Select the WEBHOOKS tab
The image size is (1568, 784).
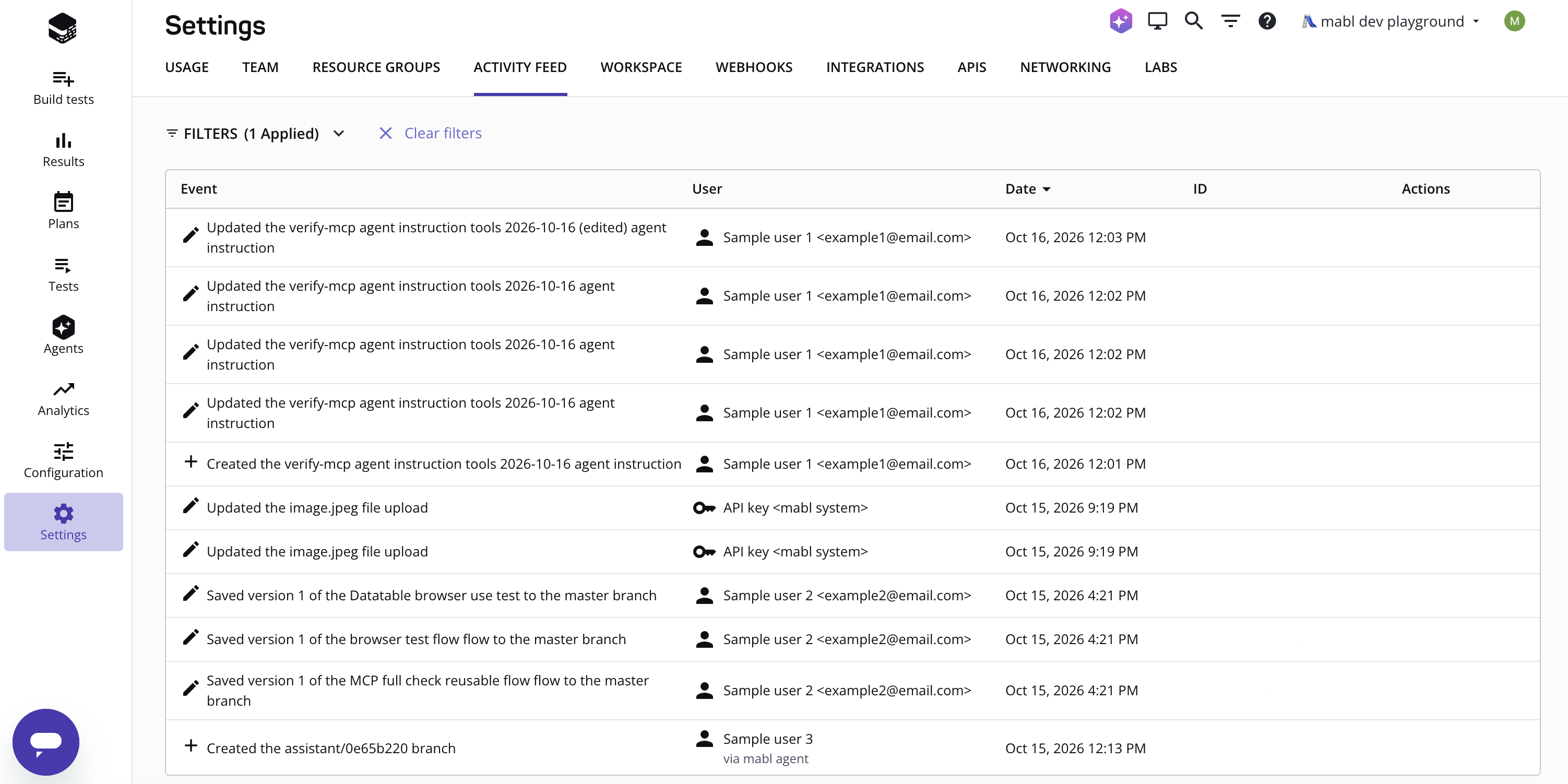click(x=754, y=67)
